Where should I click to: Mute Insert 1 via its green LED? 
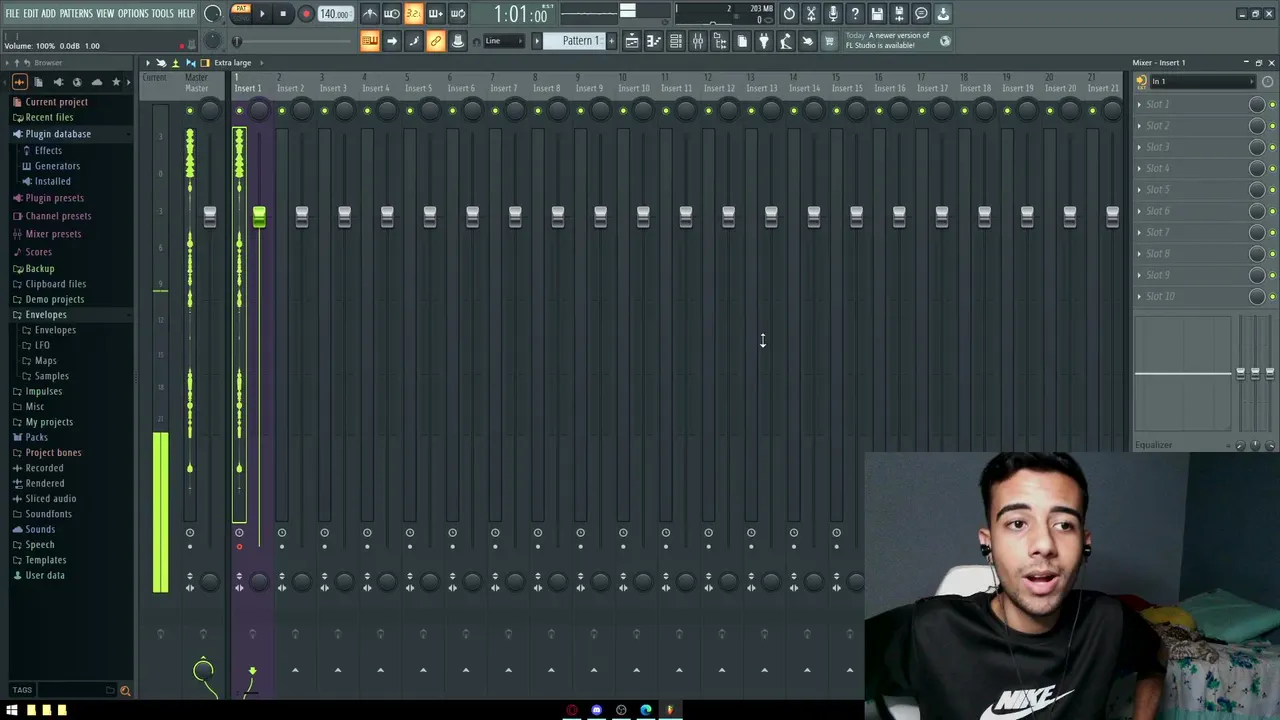[x=239, y=111]
